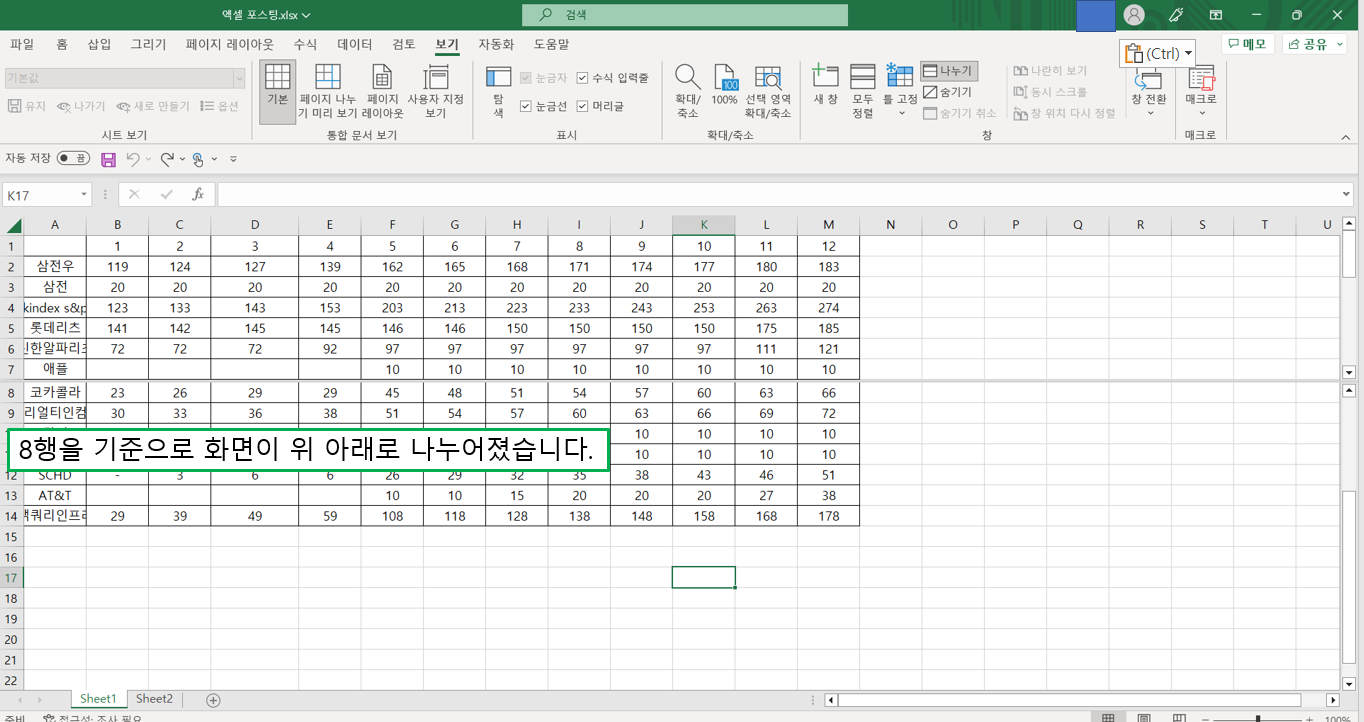Toggle the 나누기 split button
Viewport: 1364px width, 722px height.
948,71
